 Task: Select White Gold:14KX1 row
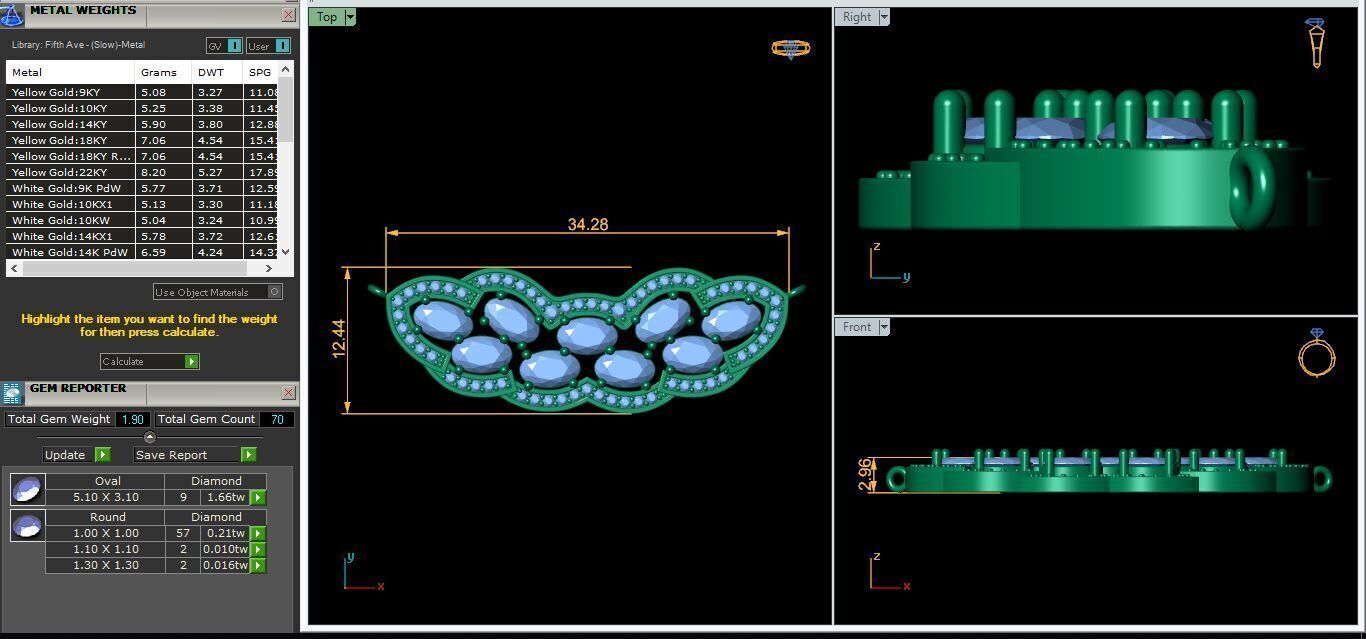(x=142, y=236)
